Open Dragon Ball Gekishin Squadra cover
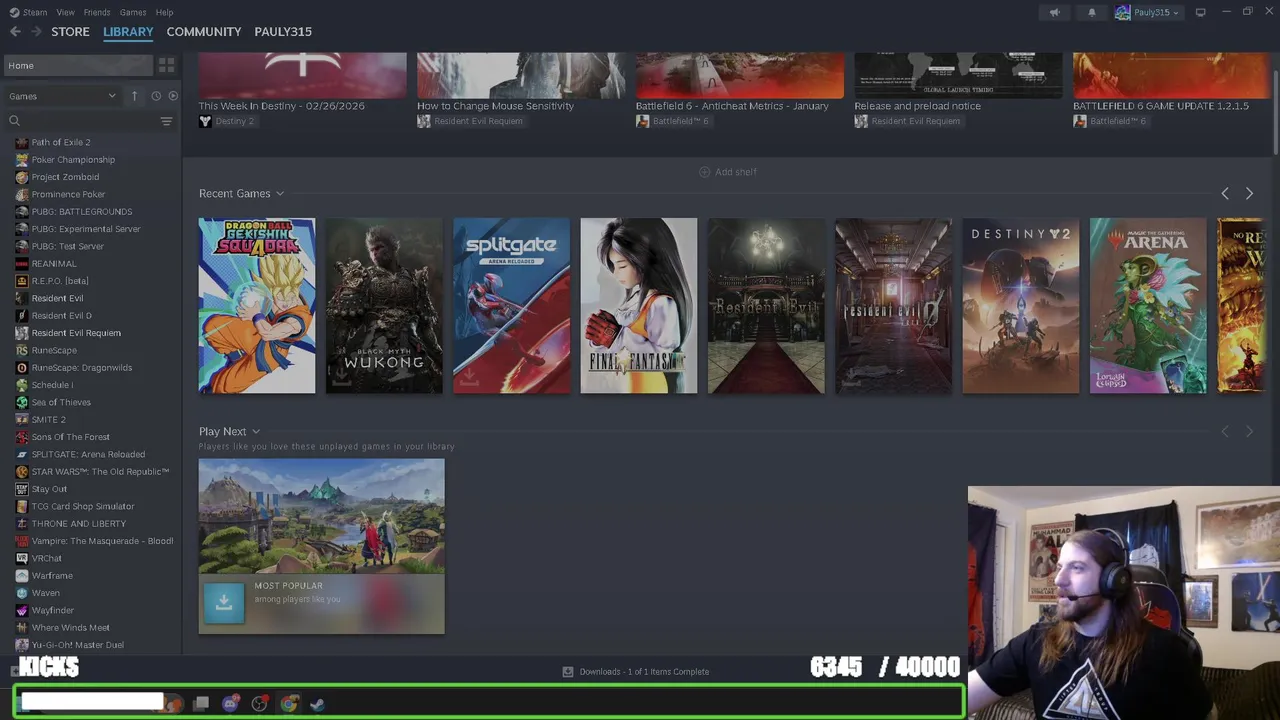Viewport: 1280px width, 720px height. [x=257, y=305]
